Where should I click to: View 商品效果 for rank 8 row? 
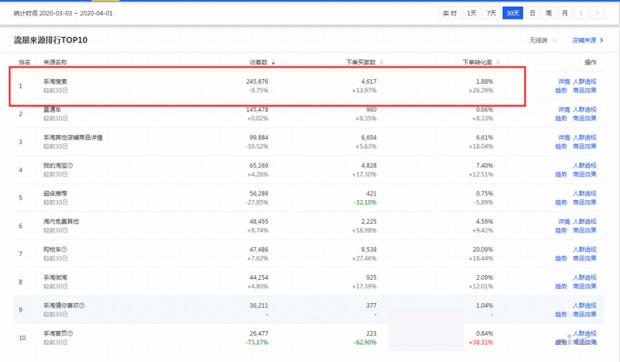click(x=585, y=287)
